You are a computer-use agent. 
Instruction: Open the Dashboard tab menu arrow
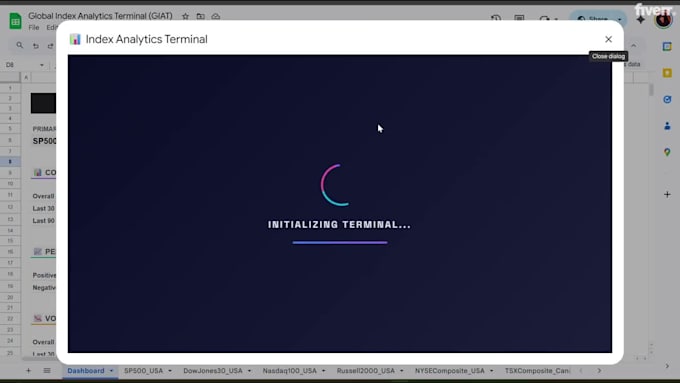point(111,371)
